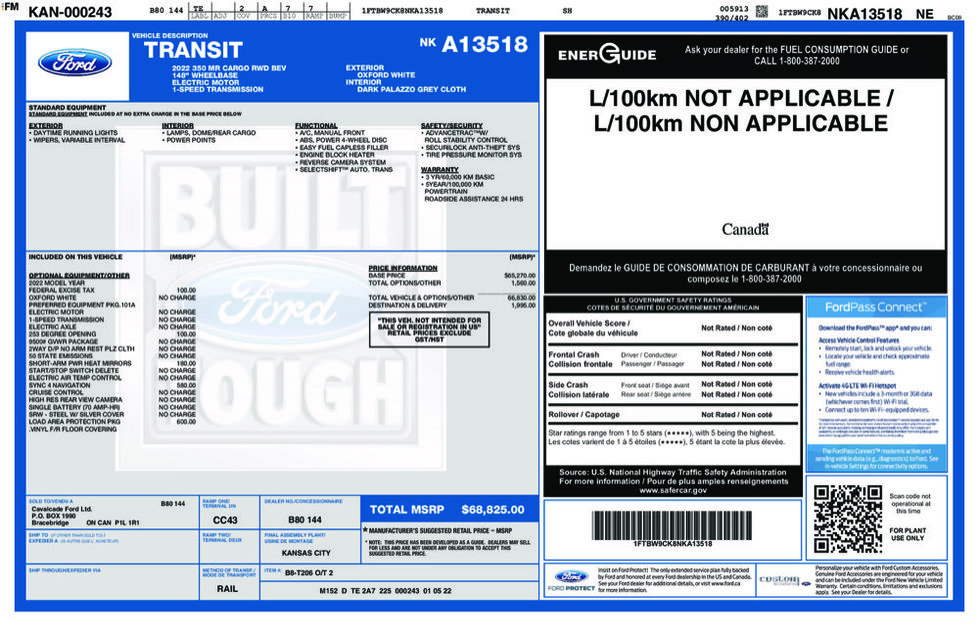Click 'TIRE PRESSURE MONITOR SYS' item
Screen dimensions: 979x633
point(471,155)
